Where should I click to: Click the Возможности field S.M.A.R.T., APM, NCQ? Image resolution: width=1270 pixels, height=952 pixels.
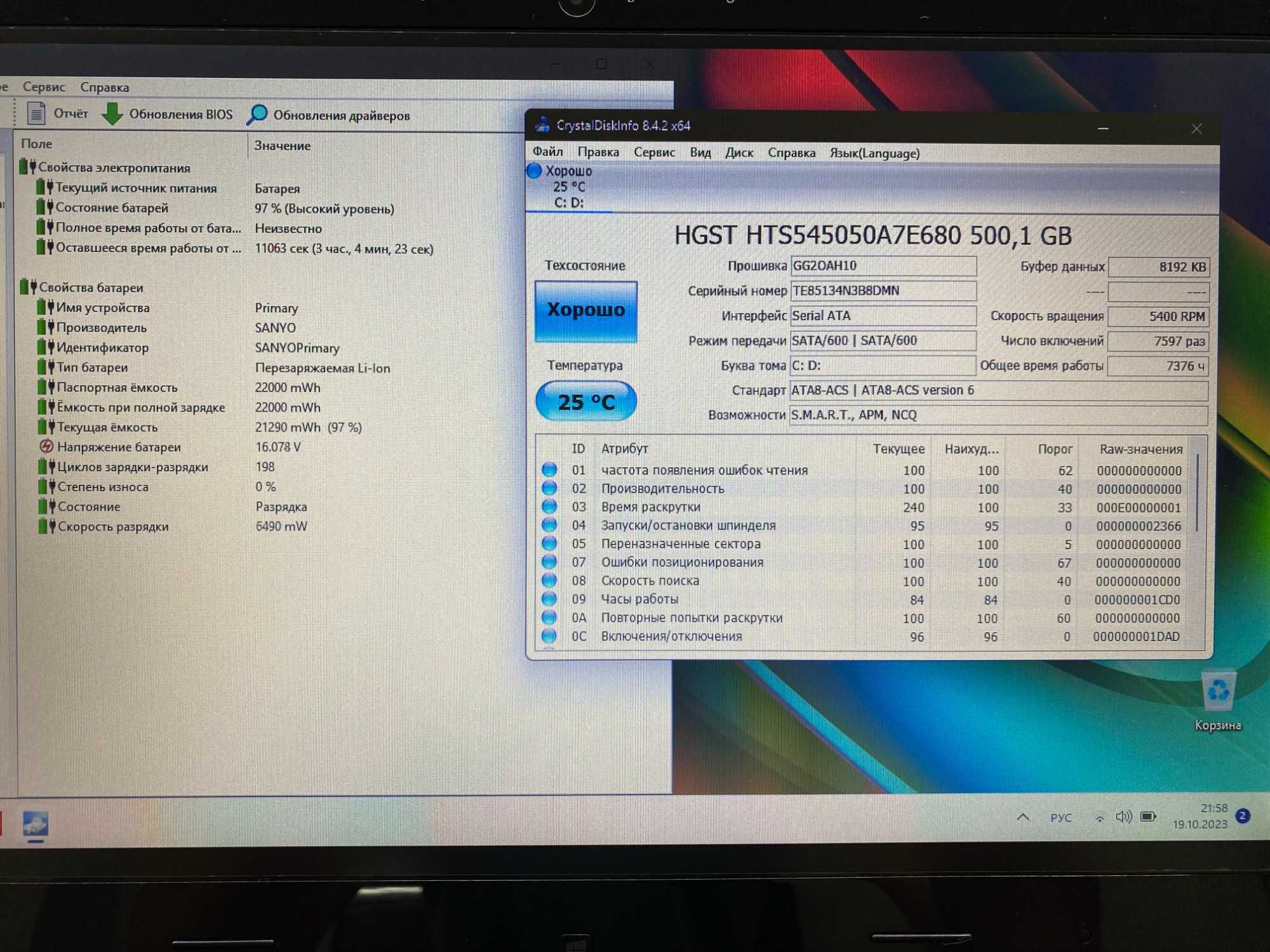[998, 415]
